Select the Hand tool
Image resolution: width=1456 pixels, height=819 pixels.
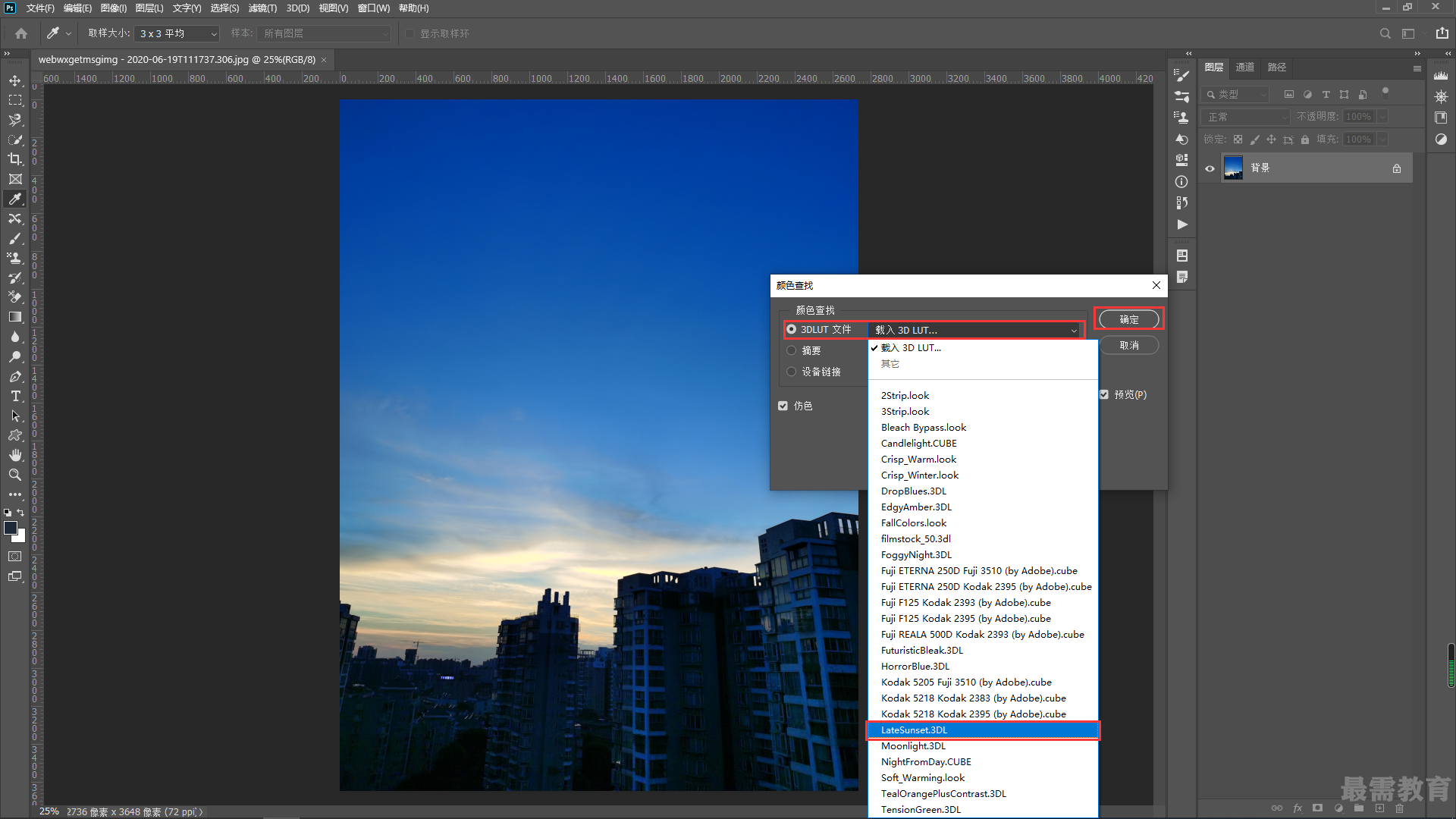15,455
